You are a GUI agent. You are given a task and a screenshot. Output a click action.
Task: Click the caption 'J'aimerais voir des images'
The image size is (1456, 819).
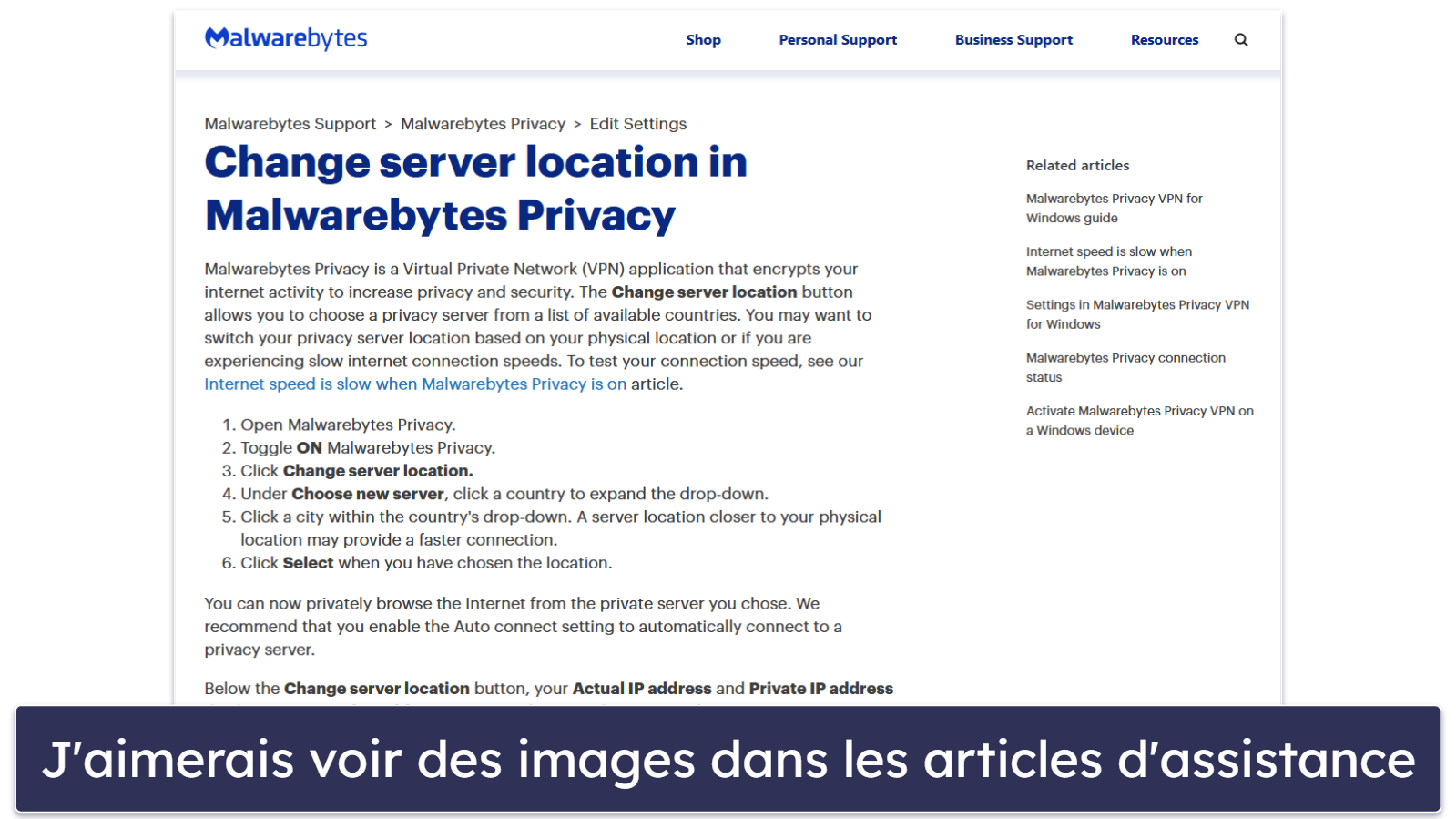pos(728,759)
